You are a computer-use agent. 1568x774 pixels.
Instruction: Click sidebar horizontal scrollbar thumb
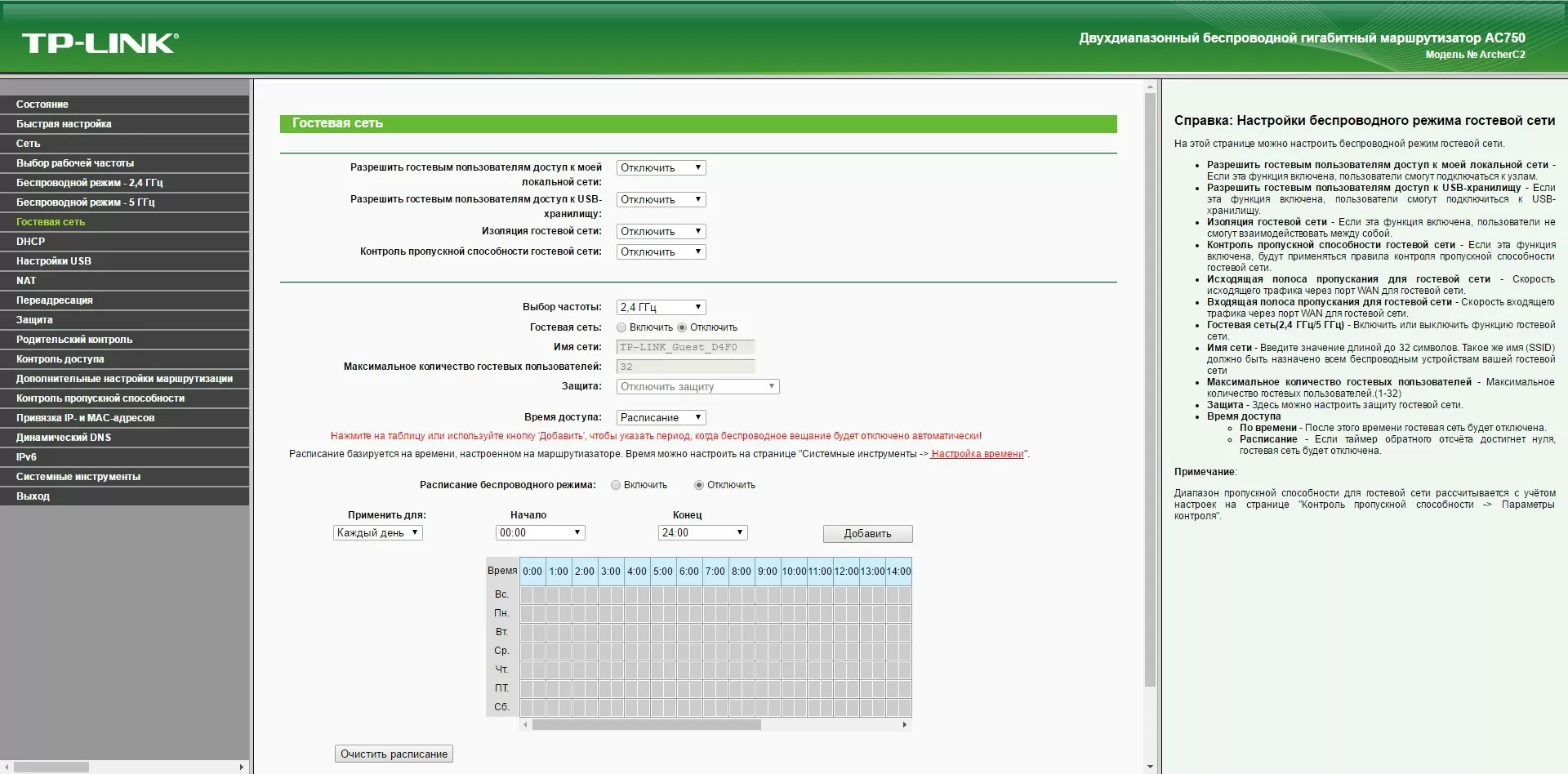51,767
